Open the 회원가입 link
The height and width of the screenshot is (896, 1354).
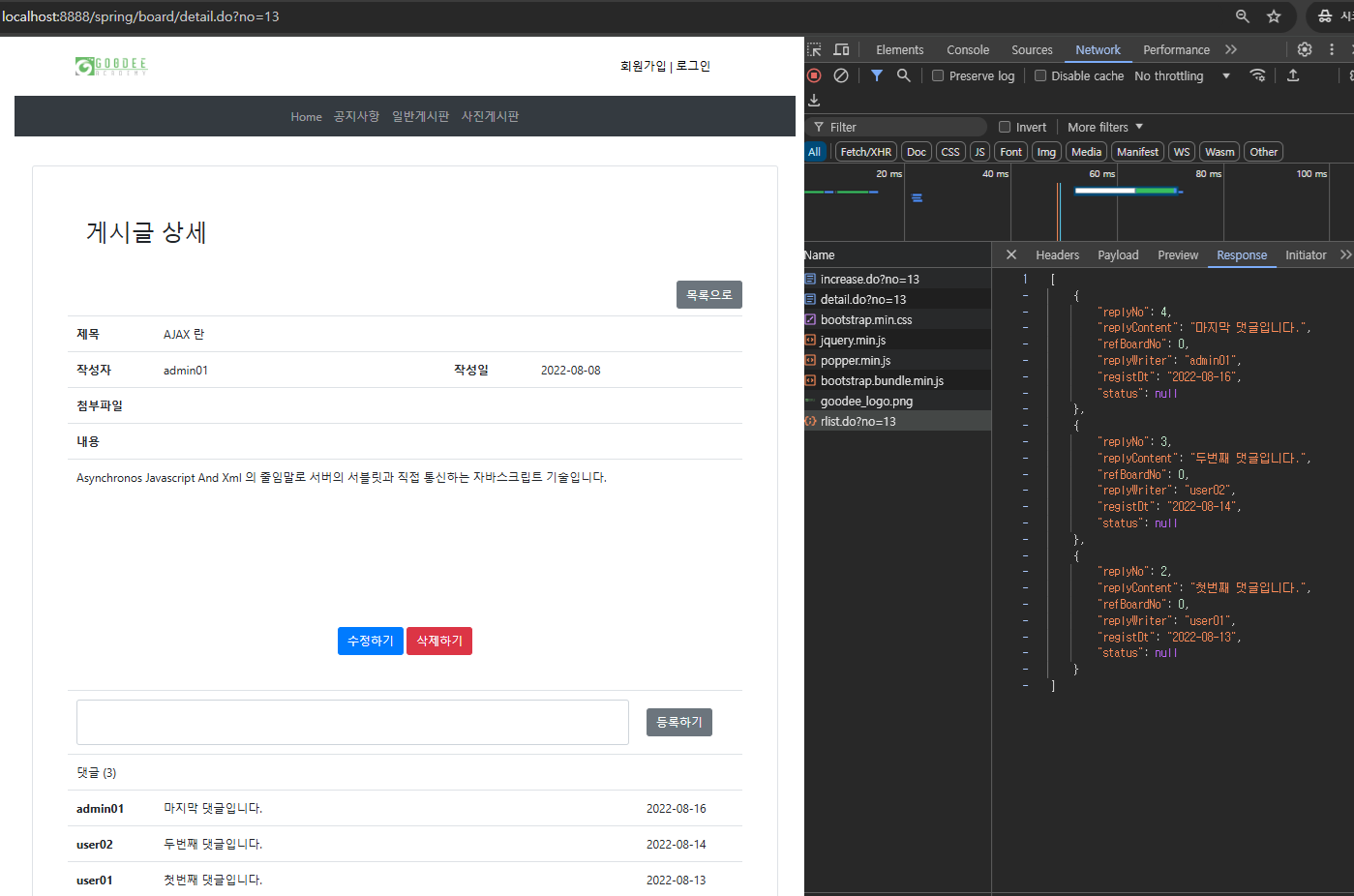[x=644, y=66]
